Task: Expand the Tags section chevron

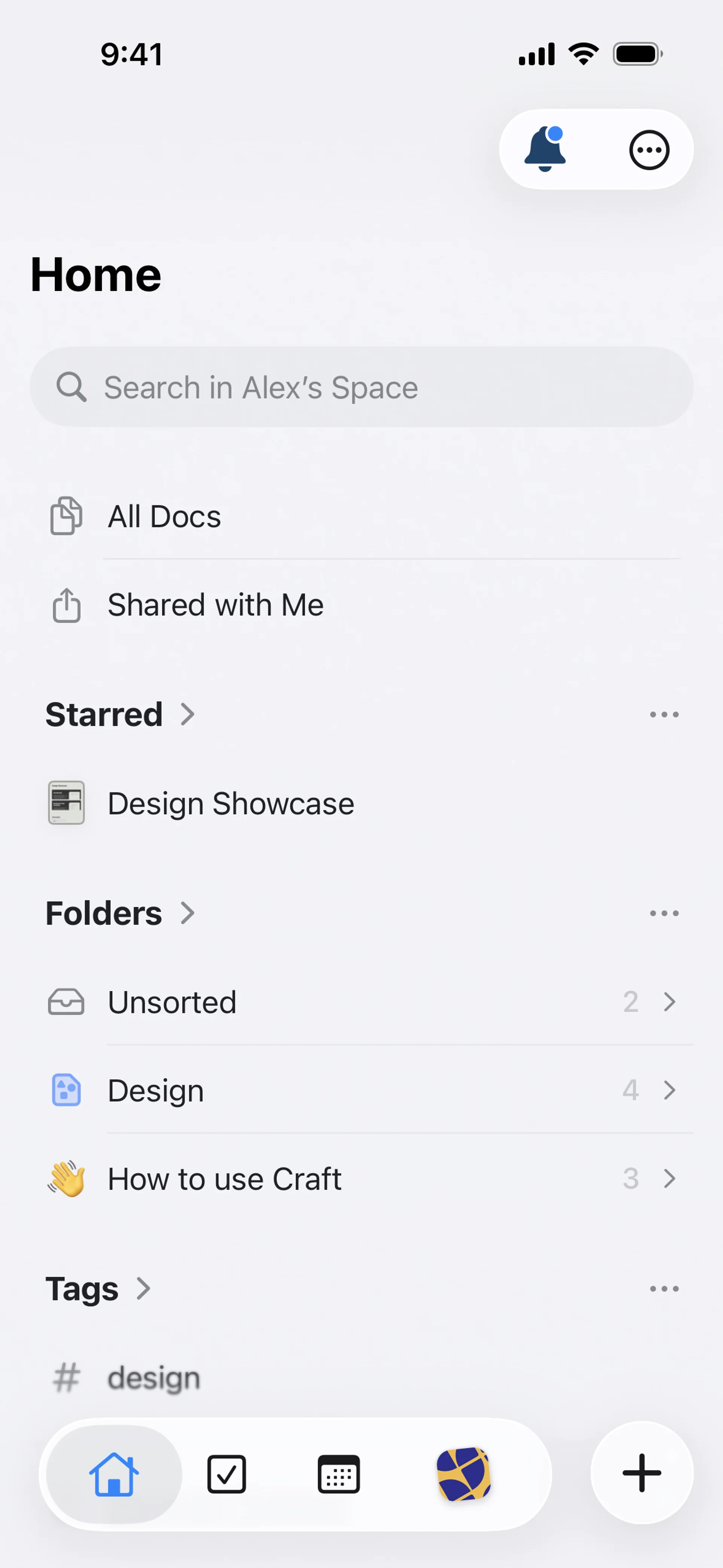Action: [x=143, y=1288]
